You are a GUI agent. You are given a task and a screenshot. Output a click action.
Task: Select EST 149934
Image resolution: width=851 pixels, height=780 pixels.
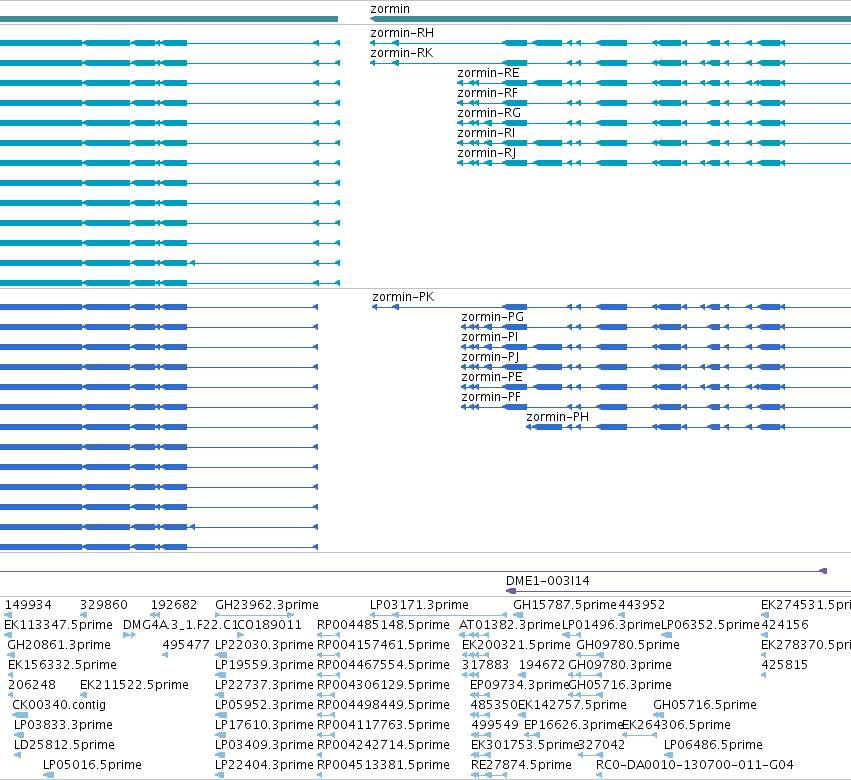tap(28, 605)
